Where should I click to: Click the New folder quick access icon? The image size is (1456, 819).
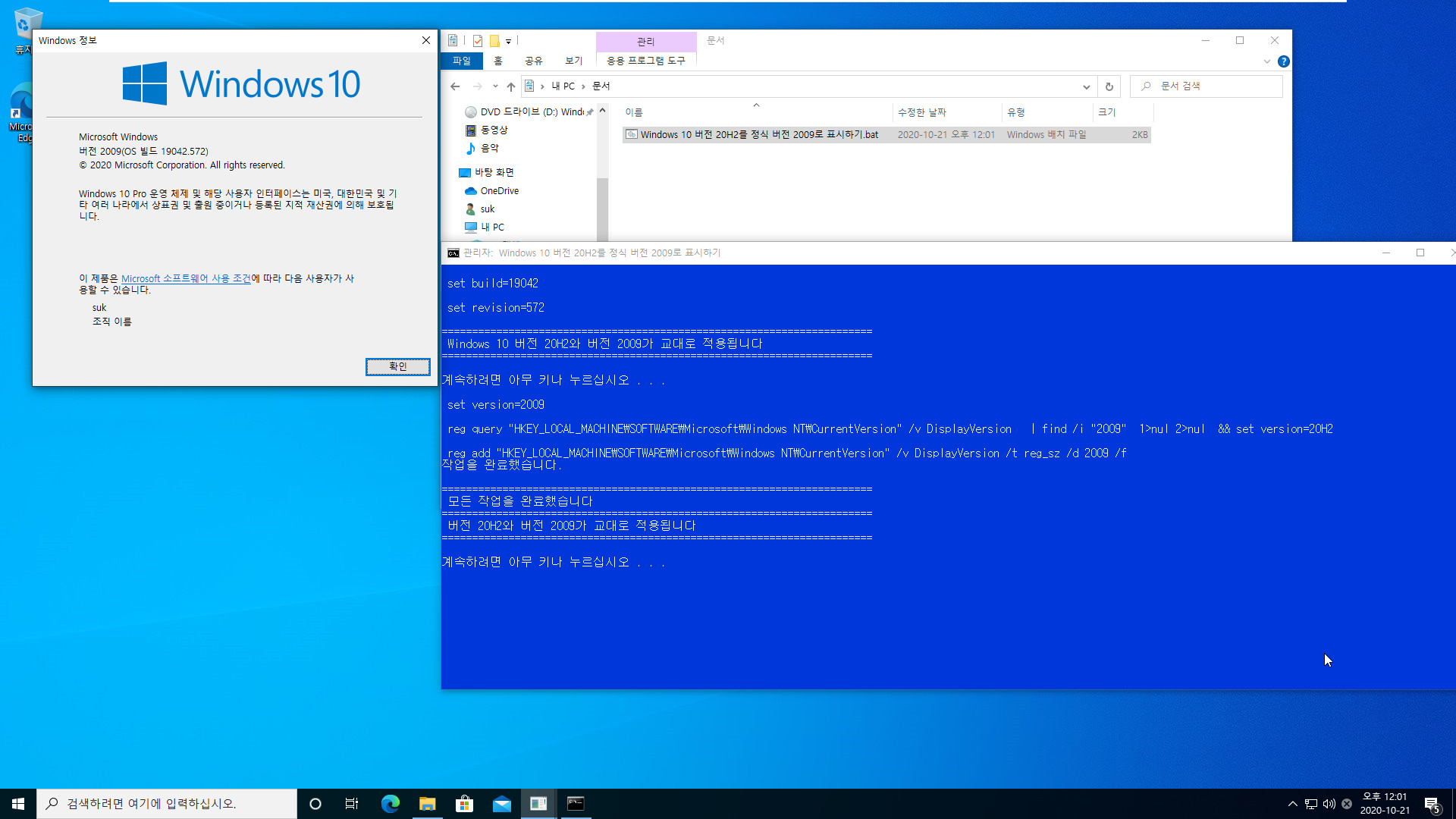pyautogui.click(x=494, y=41)
